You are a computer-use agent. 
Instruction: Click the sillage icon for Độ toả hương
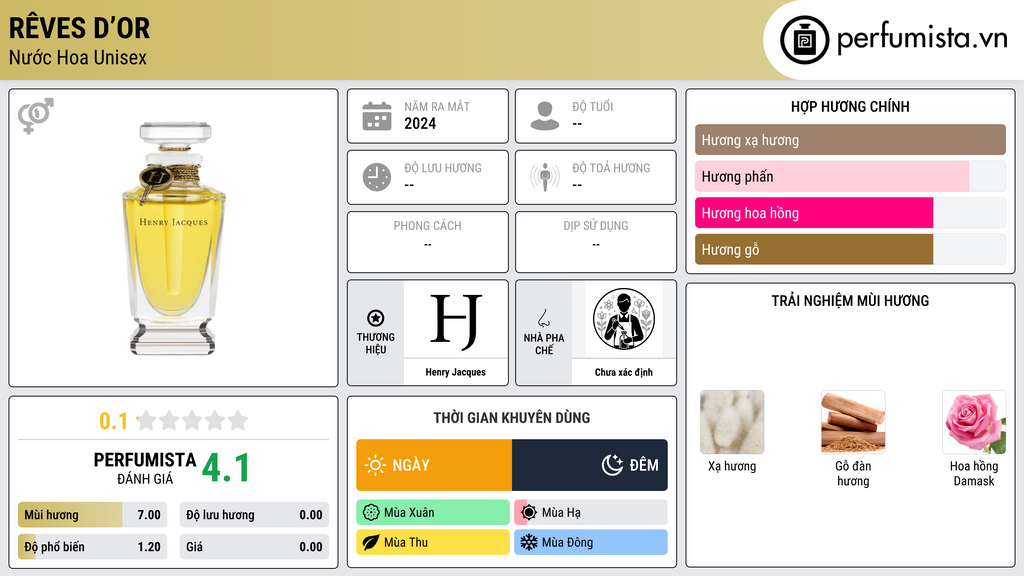[545, 177]
